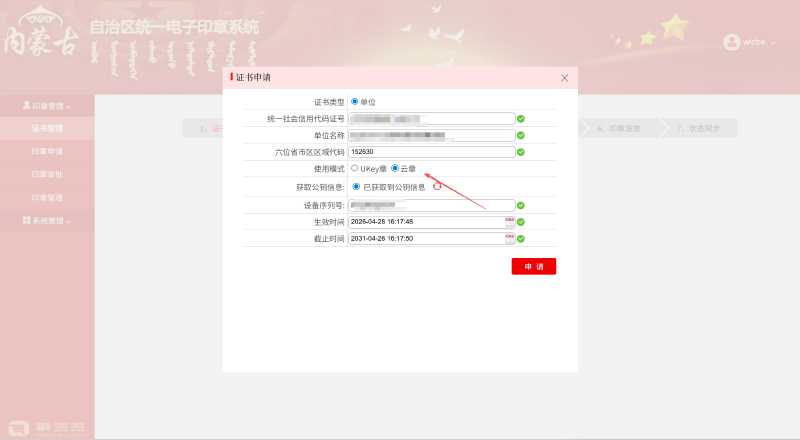The width and height of the screenshot is (800, 440).
Task: Select 单位 certificate type radio
Action: 354,102
